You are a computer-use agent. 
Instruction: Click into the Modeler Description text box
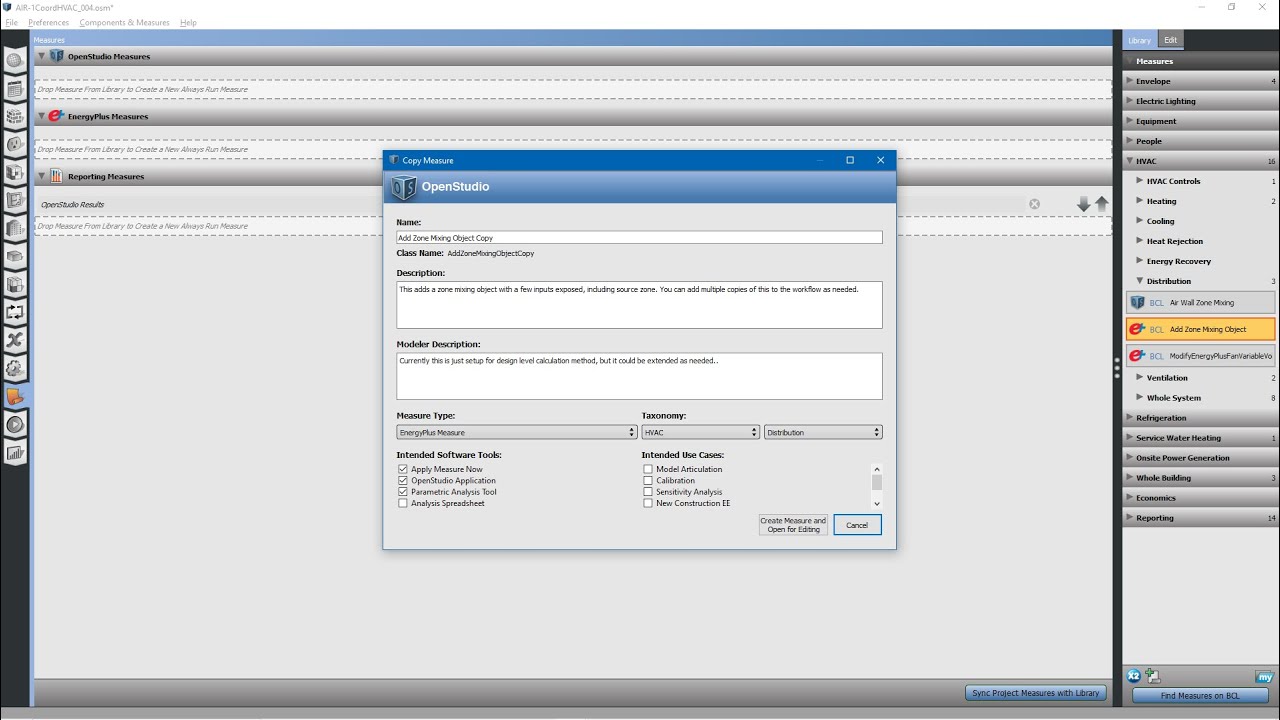[x=639, y=376]
